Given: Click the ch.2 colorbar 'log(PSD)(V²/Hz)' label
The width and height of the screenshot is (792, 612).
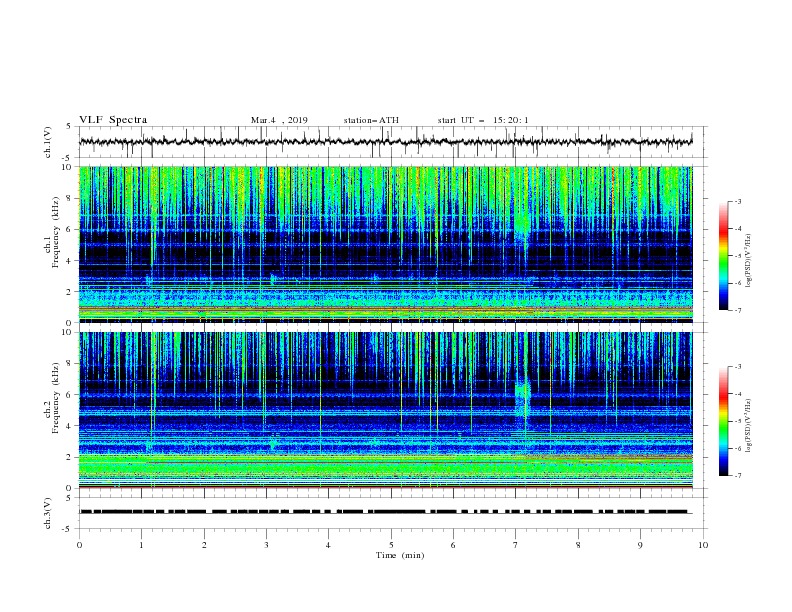Looking at the screenshot, I should tap(748, 426).
